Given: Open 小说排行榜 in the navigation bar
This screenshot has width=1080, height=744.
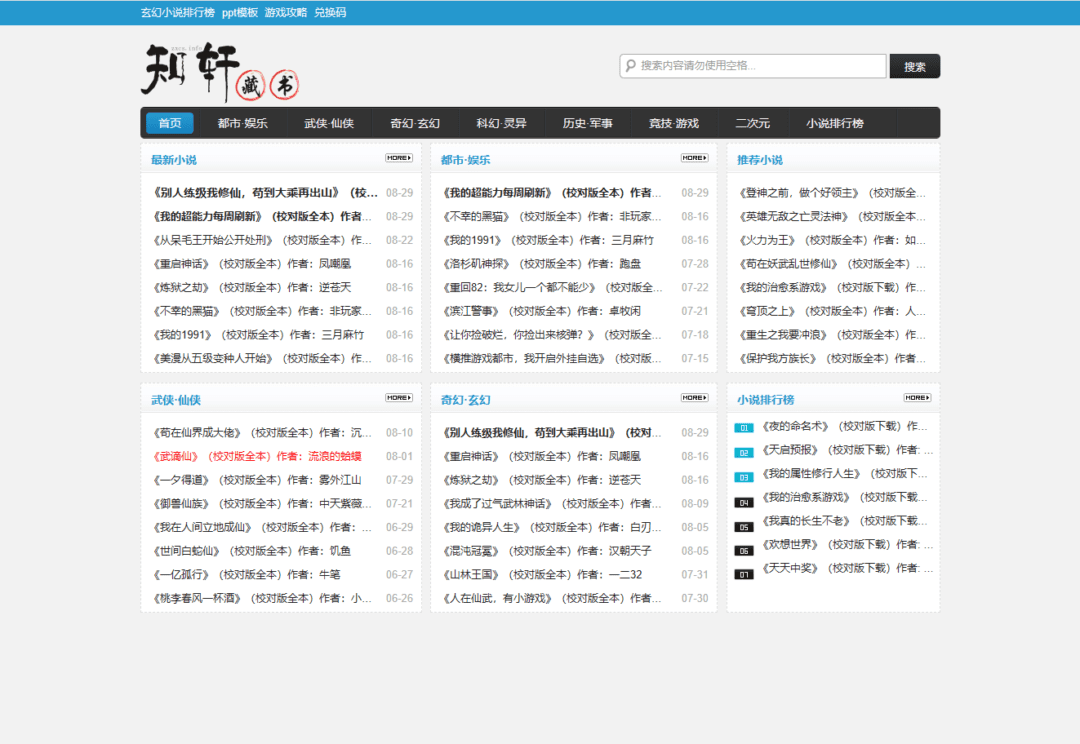Looking at the screenshot, I should click(x=834, y=123).
